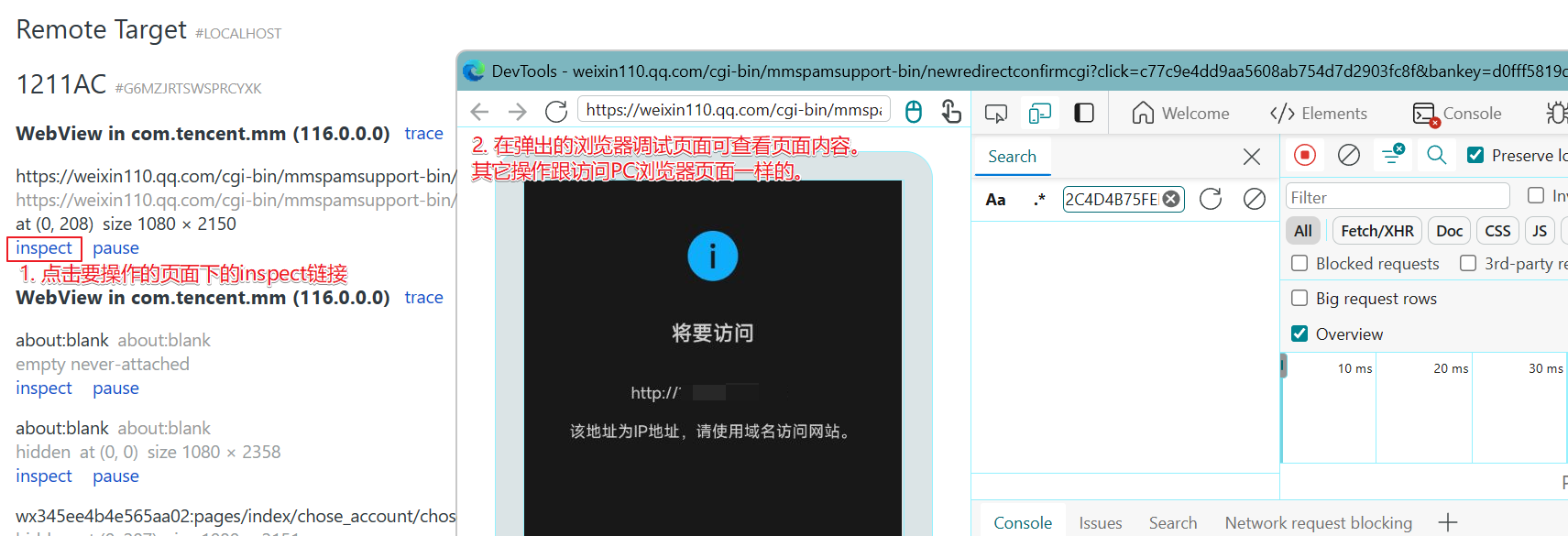Toggle the network filter bar icon
The width and height of the screenshot is (1568, 536).
1393,155
